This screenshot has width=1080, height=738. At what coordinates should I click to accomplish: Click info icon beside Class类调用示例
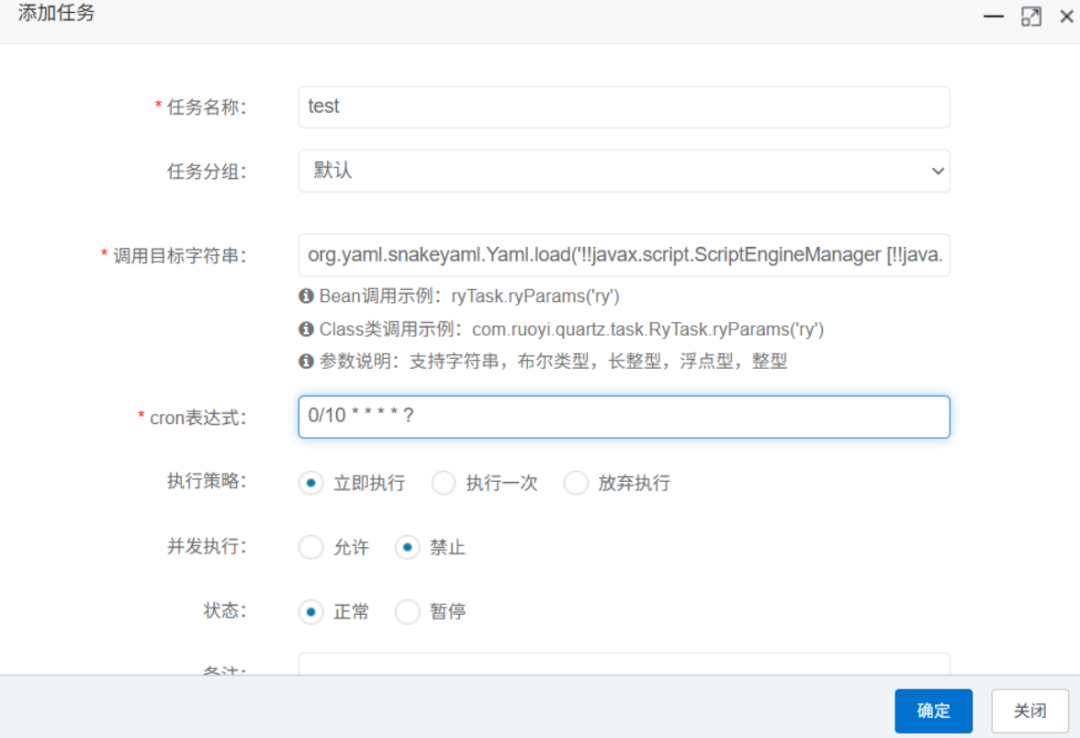306,329
